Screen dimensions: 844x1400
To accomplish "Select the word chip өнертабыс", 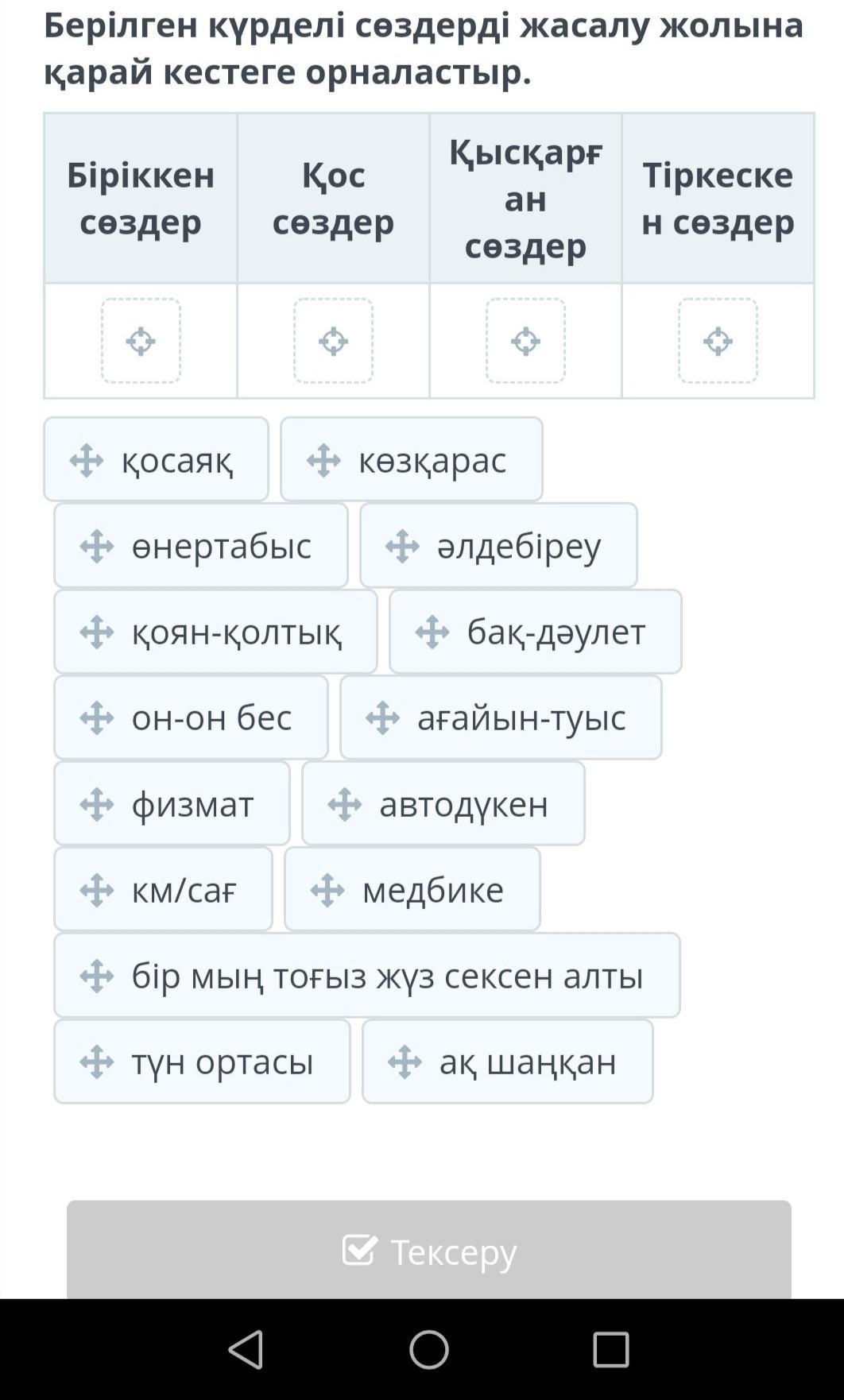I will pos(201,546).
